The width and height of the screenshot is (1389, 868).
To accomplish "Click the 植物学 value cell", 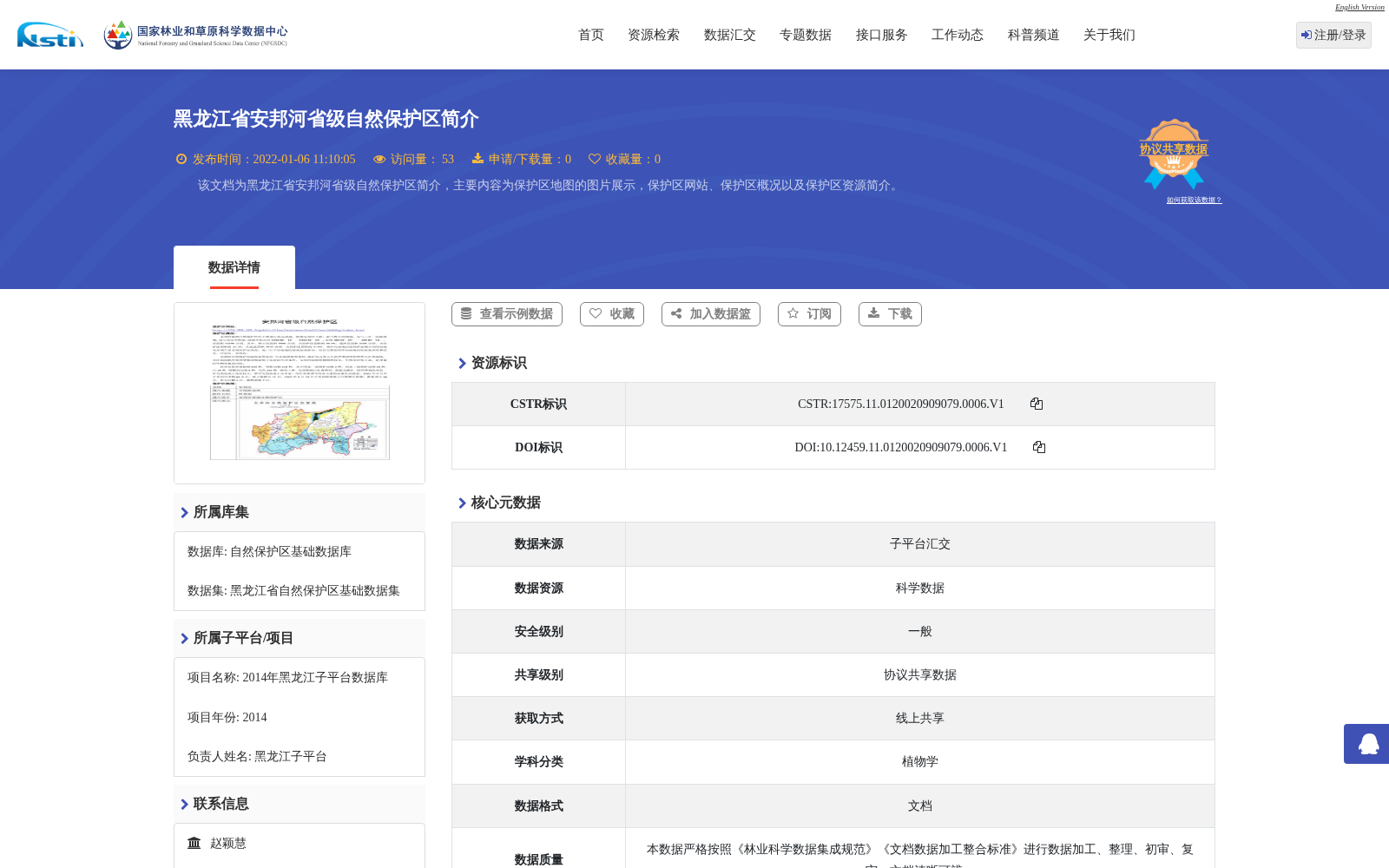I will [x=920, y=762].
